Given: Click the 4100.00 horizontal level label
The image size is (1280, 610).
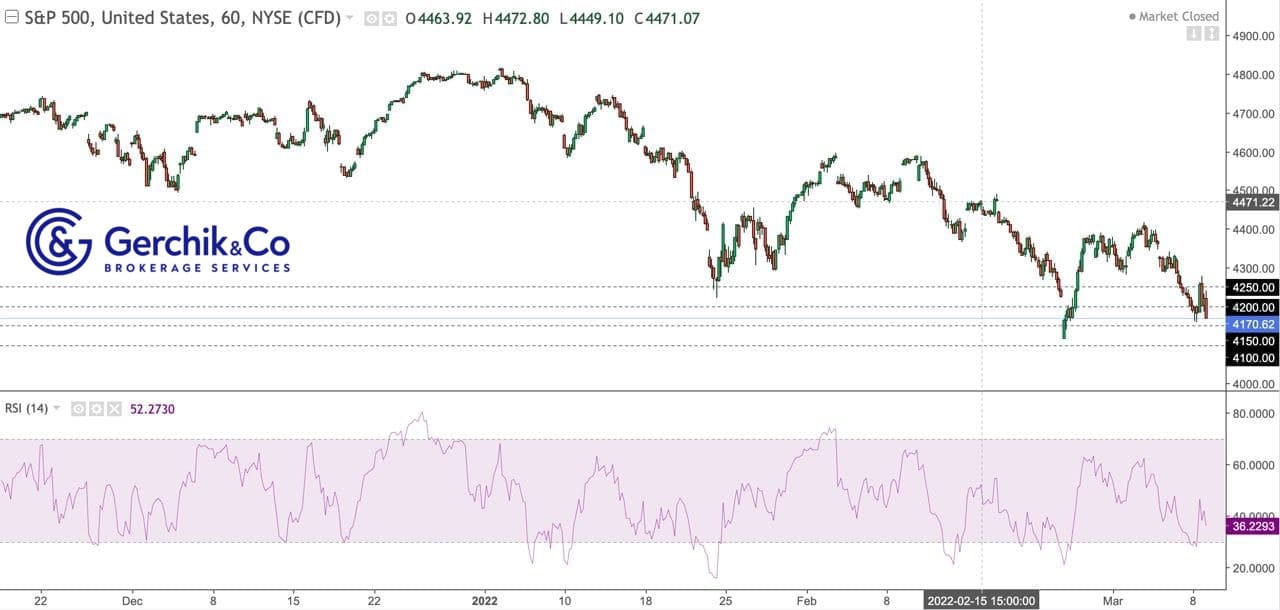Looking at the screenshot, I should pyautogui.click(x=1253, y=358).
